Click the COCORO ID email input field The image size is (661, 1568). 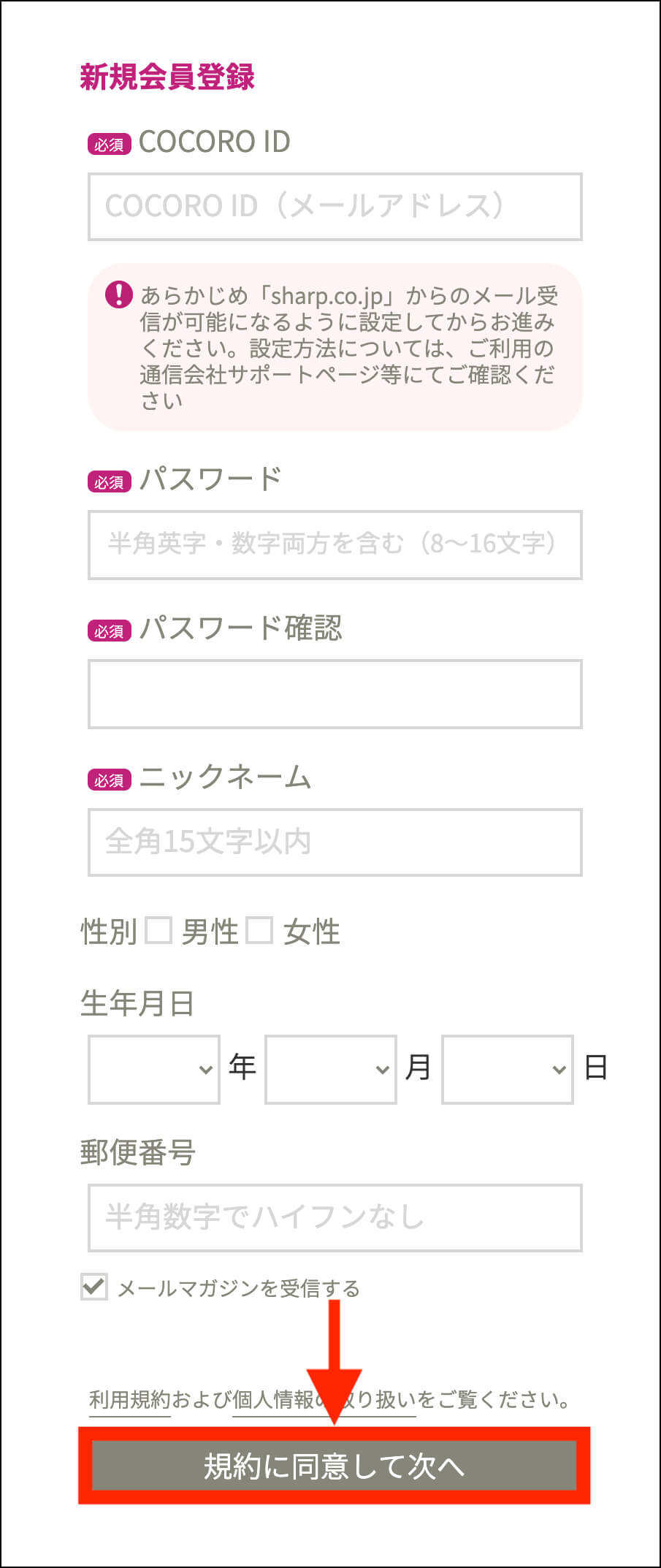tap(335, 207)
